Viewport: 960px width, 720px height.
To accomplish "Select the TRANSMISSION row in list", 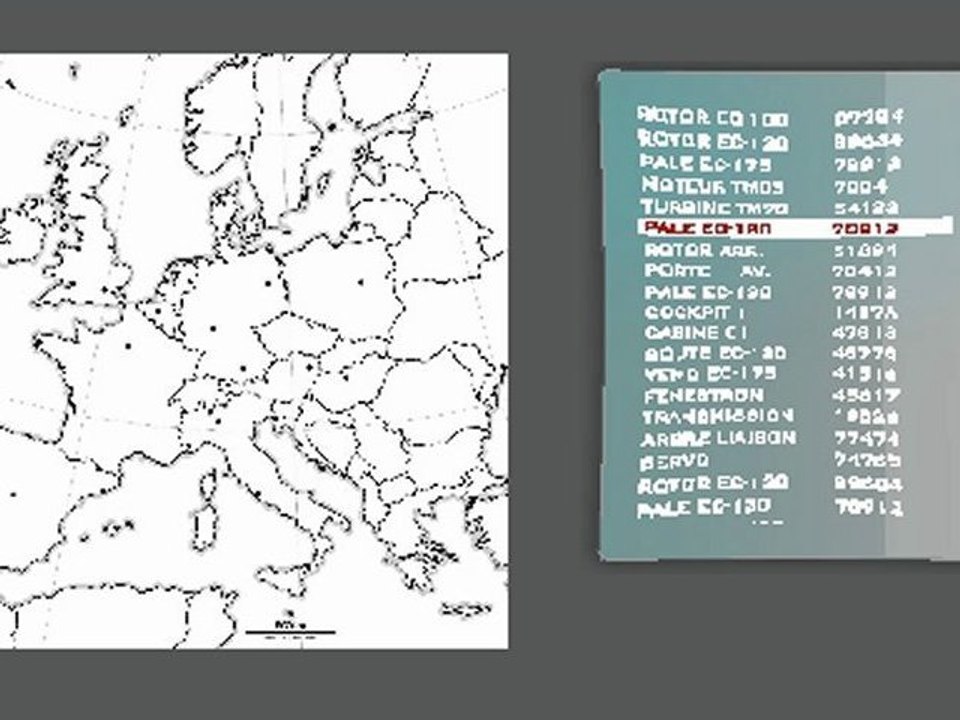I will 771,416.
